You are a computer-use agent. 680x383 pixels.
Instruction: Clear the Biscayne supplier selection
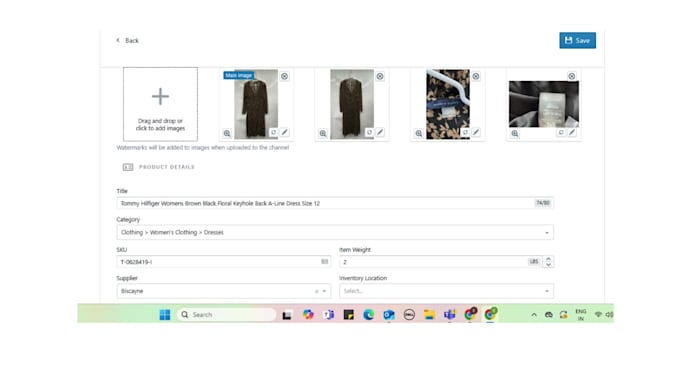[x=316, y=291]
